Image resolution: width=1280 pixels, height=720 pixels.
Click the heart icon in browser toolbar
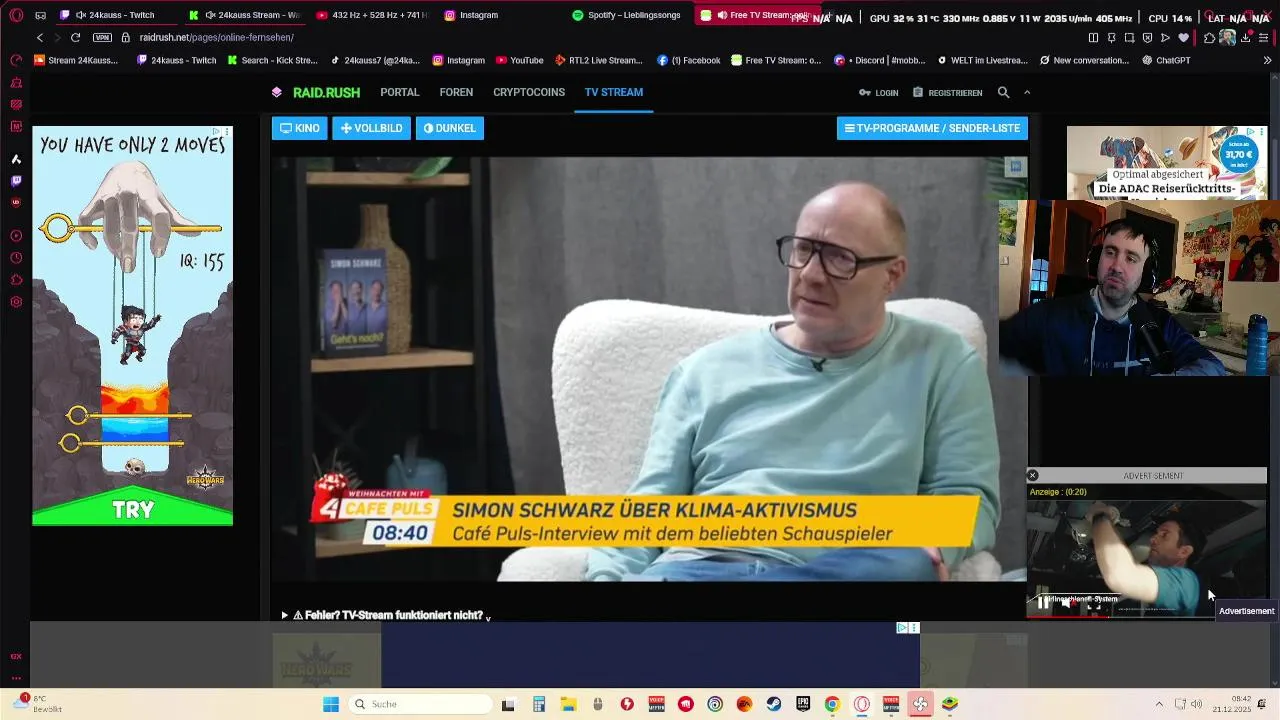[x=1184, y=37]
